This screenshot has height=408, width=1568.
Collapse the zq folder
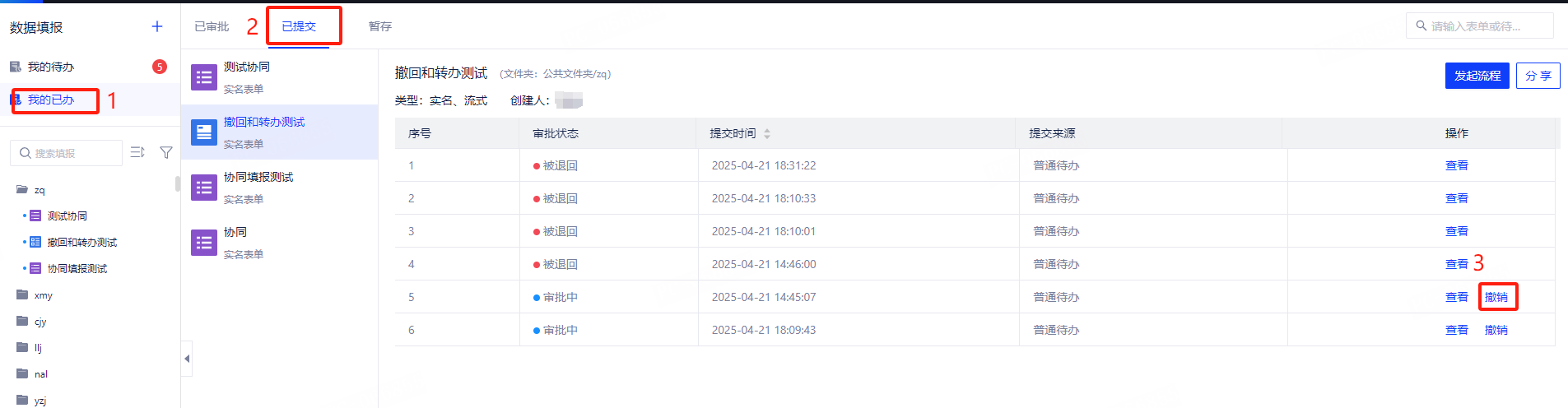pyautogui.click(x=22, y=190)
